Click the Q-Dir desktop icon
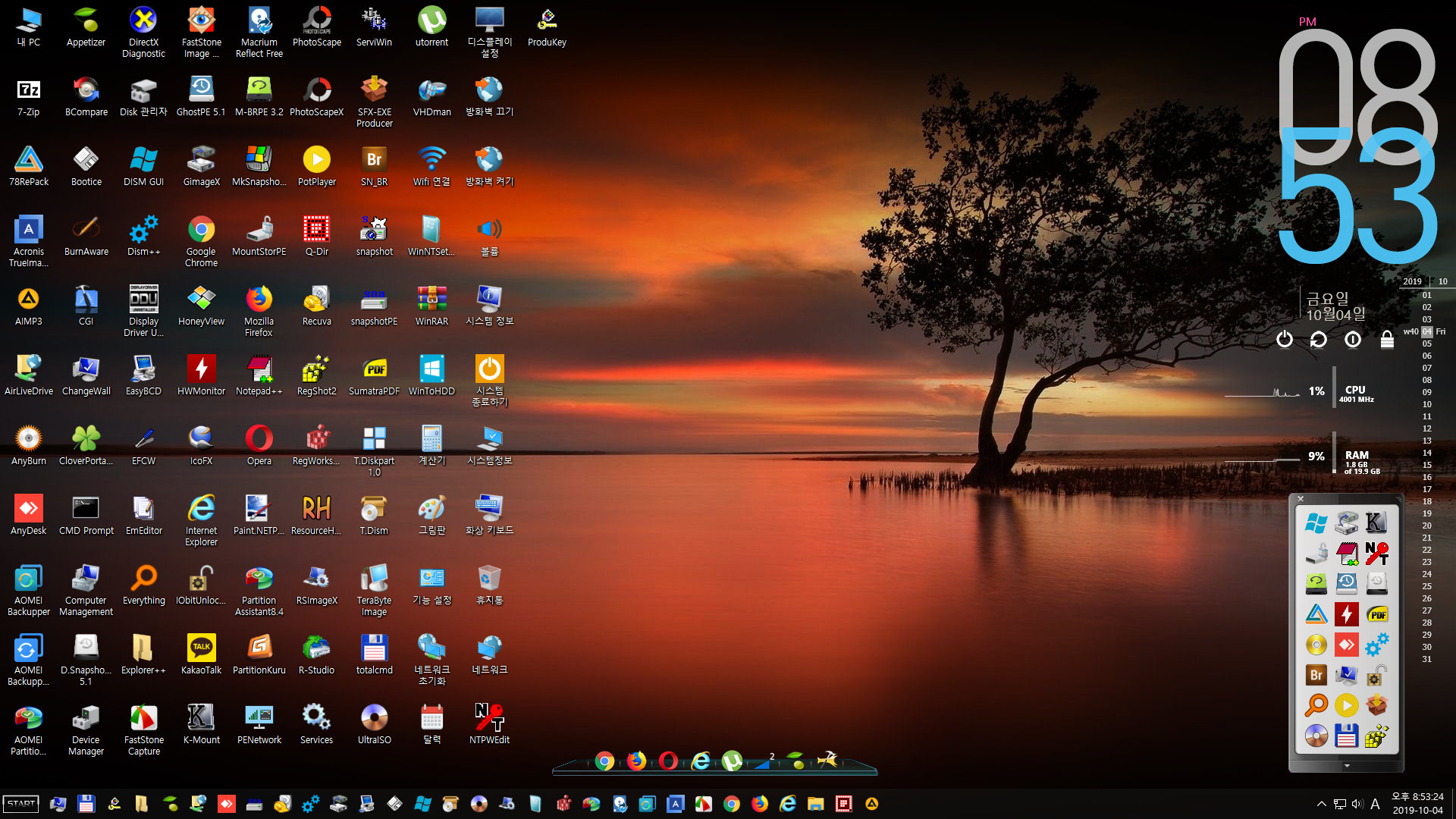Screen dimensions: 1456x819 pos(317,237)
